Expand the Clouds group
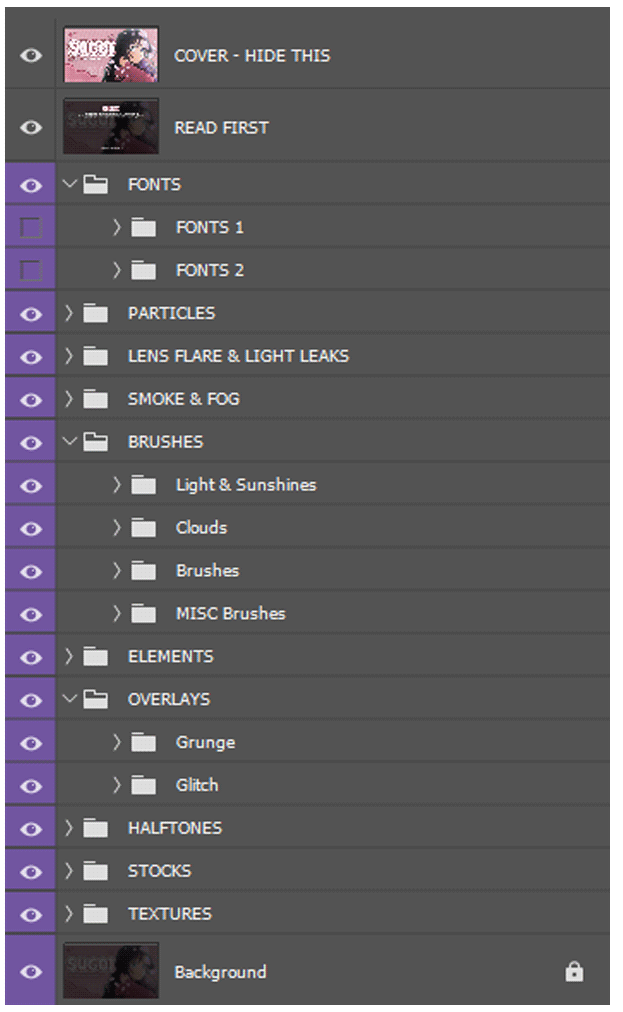Image resolution: width=623 pixels, height=1012 pixels. pyautogui.click(x=117, y=527)
